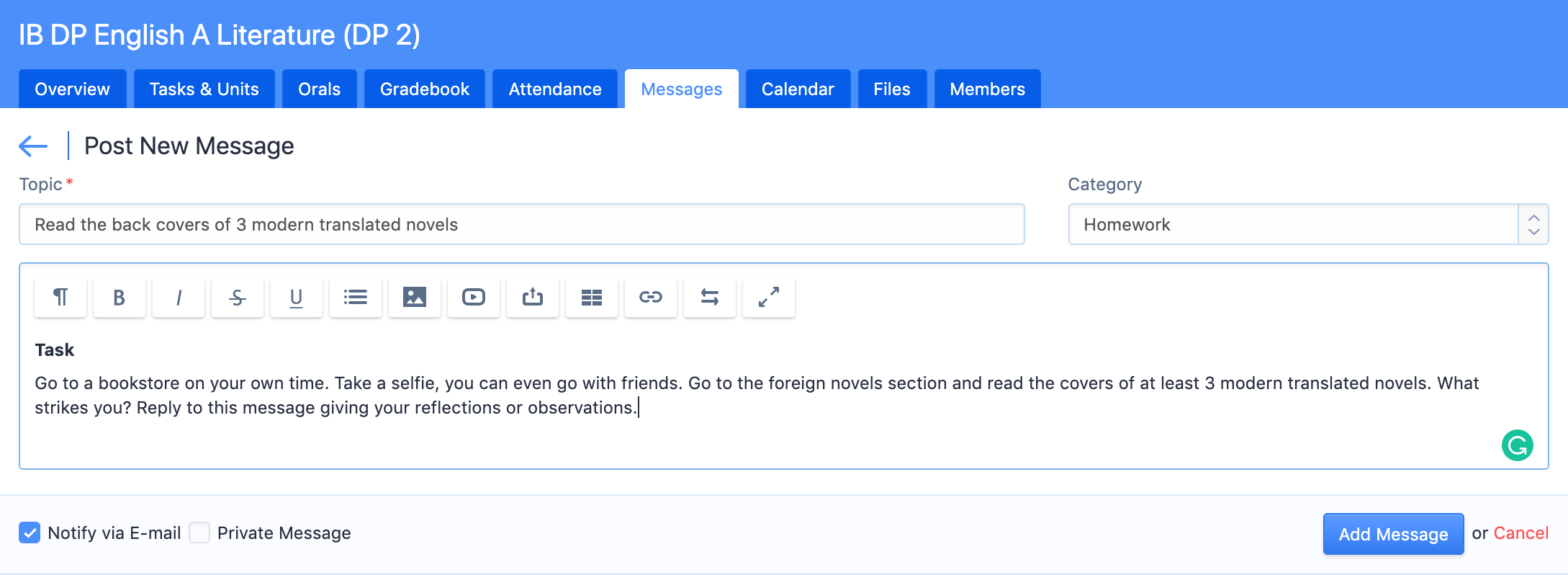Switch to the Overview tab
This screenshot has width=1568, height=575.
click(73, 89)
